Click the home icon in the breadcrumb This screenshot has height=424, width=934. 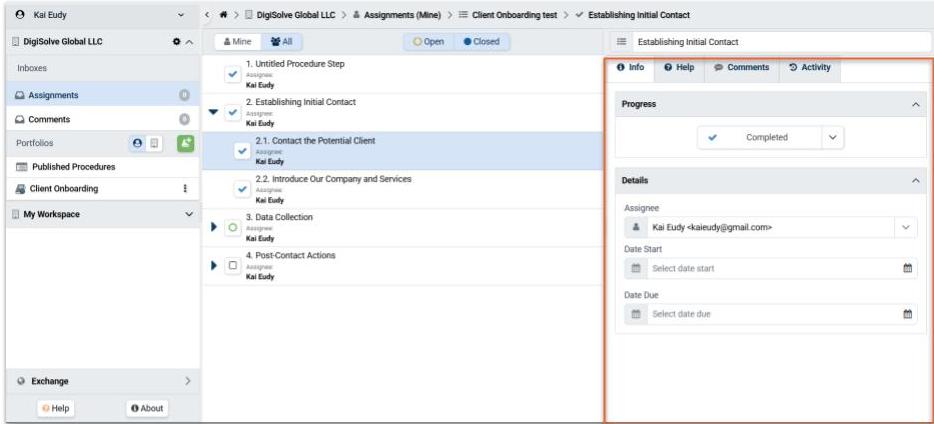pos(222,15)
